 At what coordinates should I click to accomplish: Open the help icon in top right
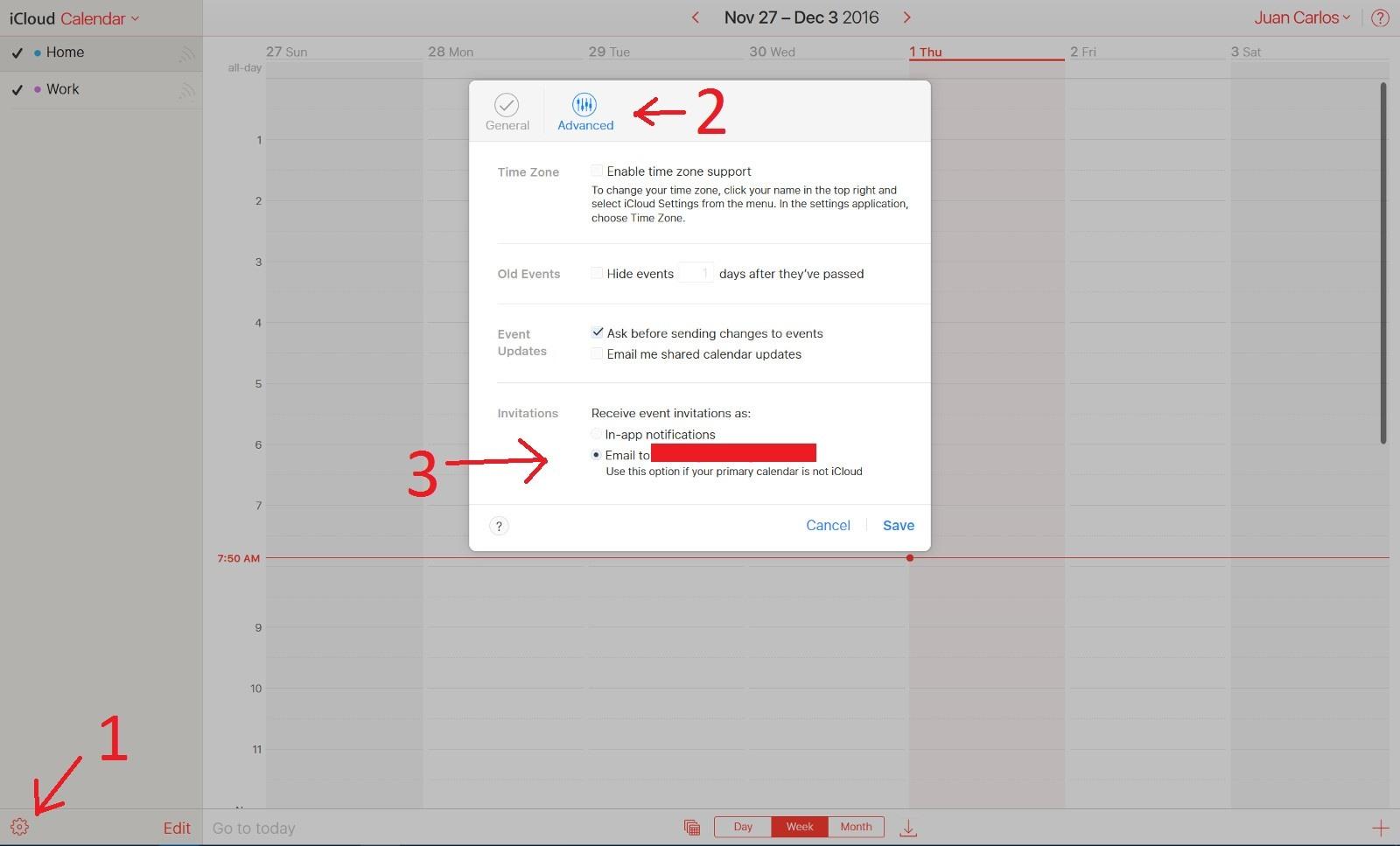[x=1380, y=17]
